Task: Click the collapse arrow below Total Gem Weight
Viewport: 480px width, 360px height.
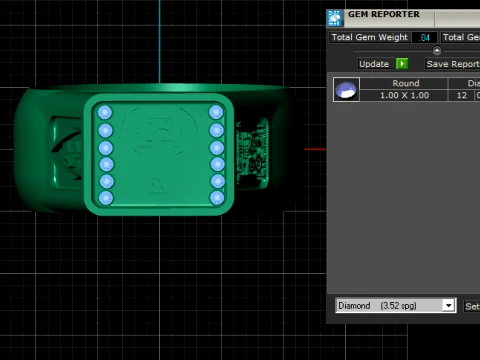Action: tap(437, 51)
